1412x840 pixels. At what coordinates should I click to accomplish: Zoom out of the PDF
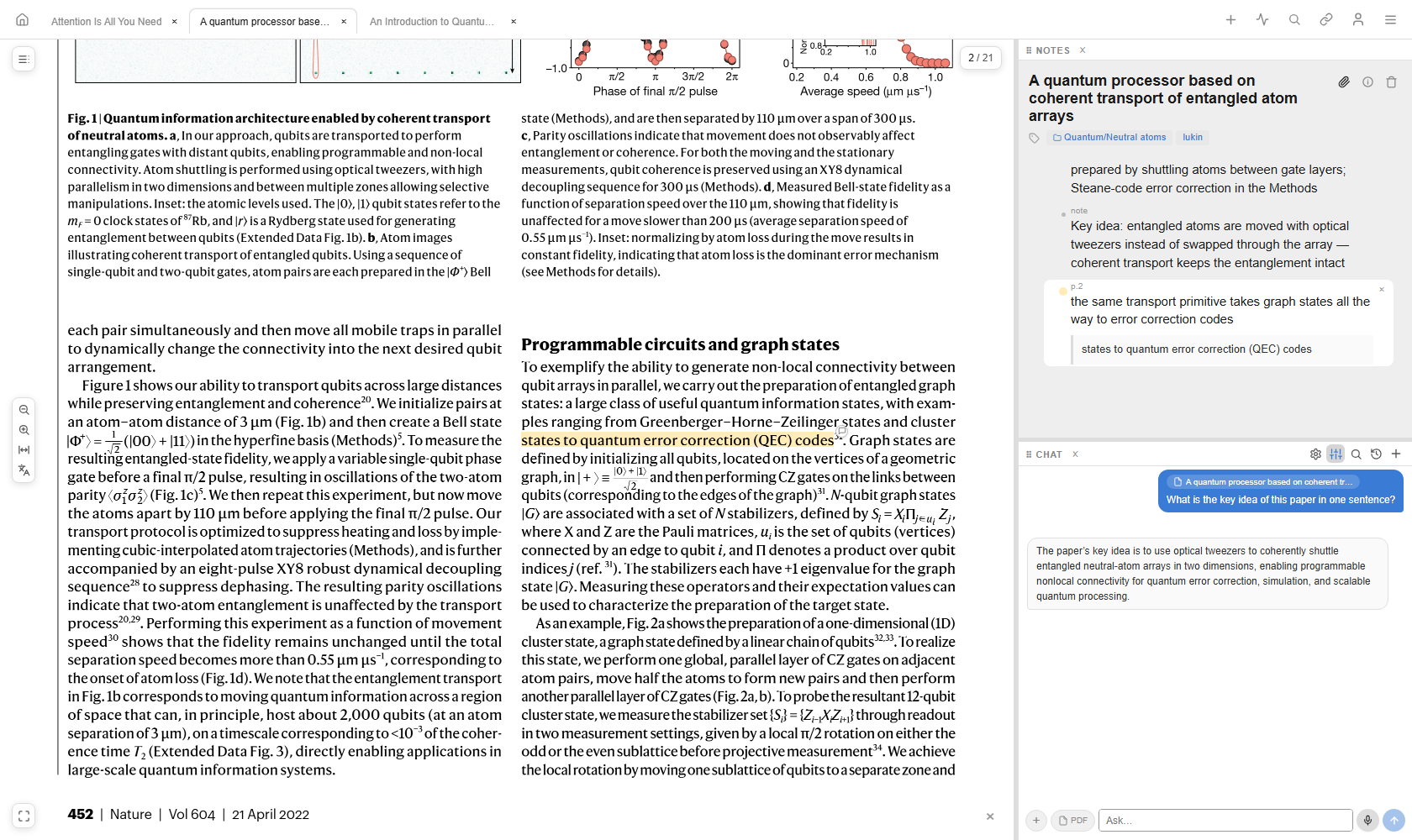pyautogui.click(x=24, y=410)
